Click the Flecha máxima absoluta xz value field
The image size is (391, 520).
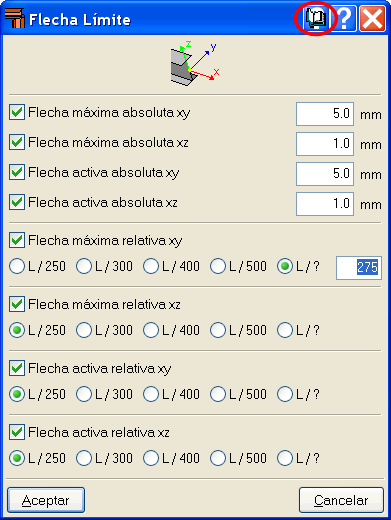coord(325,144)
